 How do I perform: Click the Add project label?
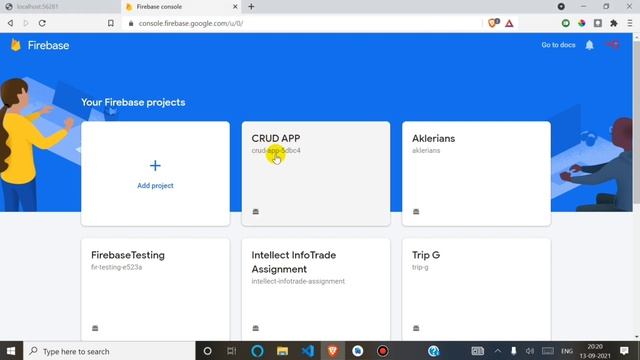155,185
